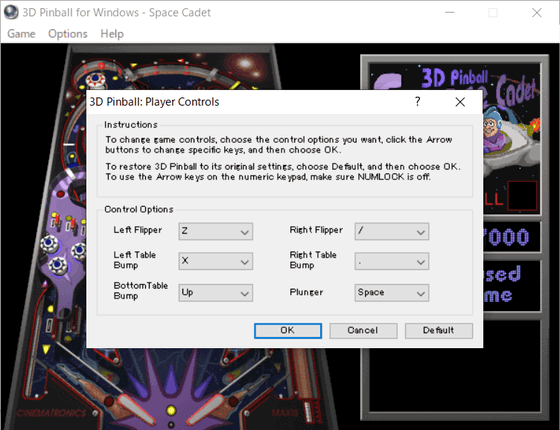This screenshot has height=430, width=560.
Task: Expand the Bottom Table Bump dropdown
Action: tap(216, 293)
